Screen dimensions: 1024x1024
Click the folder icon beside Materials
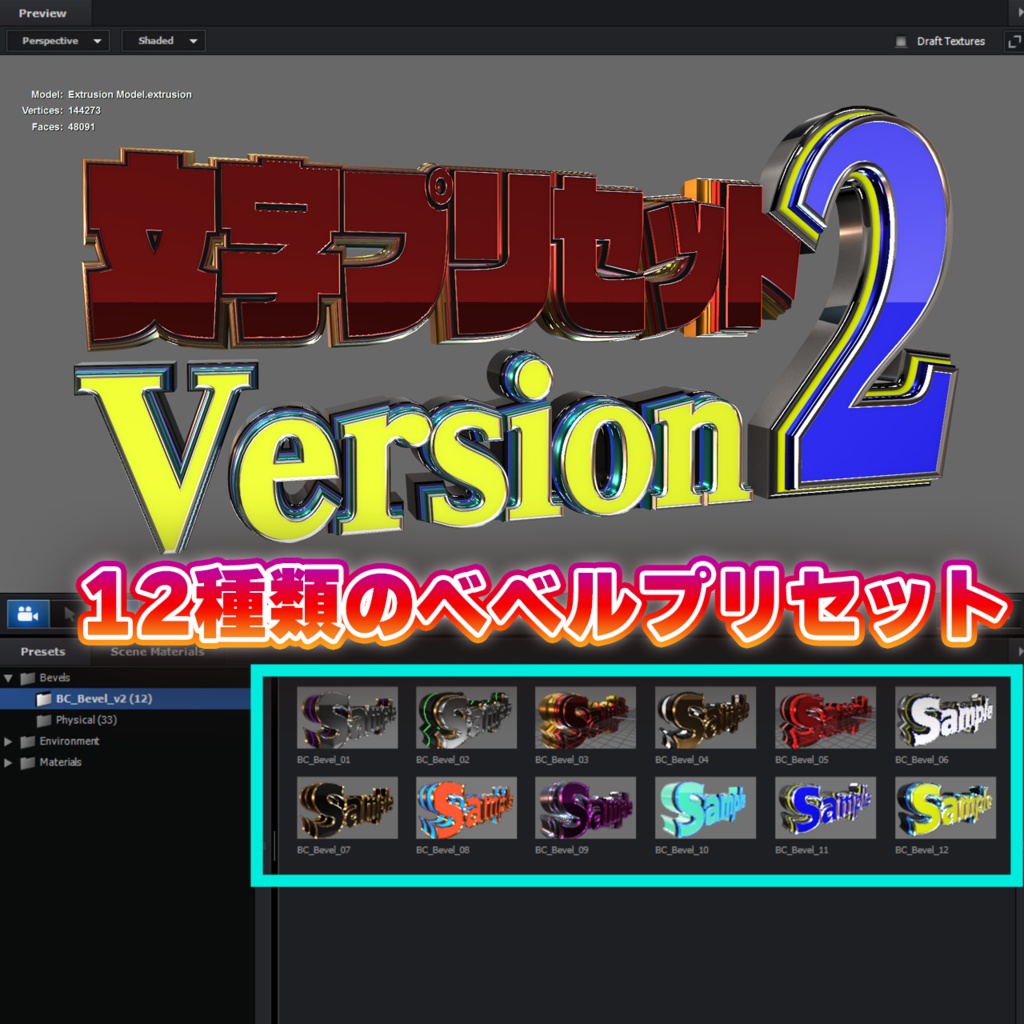pyautogui.click(x=26, y=761)
